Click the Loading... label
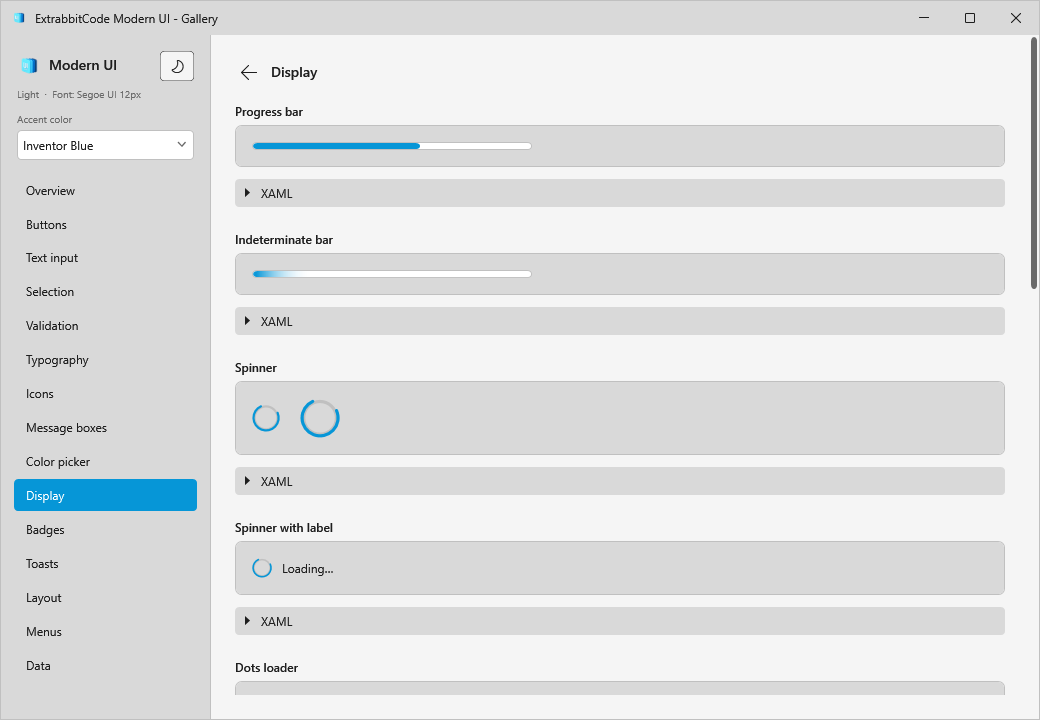1040x720 pixels. [308, 569]
